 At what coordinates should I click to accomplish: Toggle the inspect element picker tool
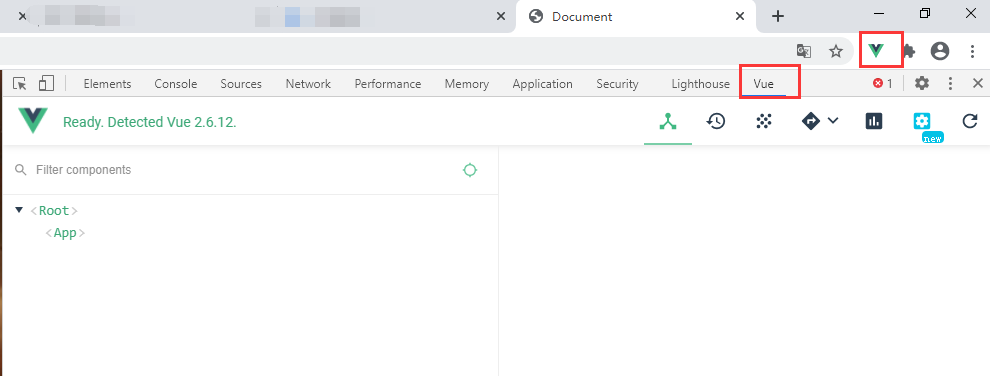[20, 83]
